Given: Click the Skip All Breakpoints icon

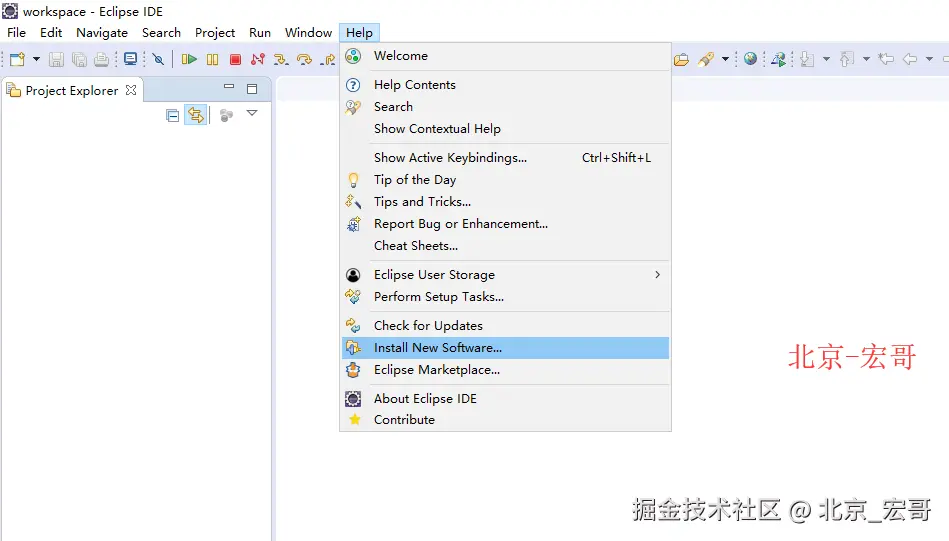Looking at the screenshot, I should (159, 59).
